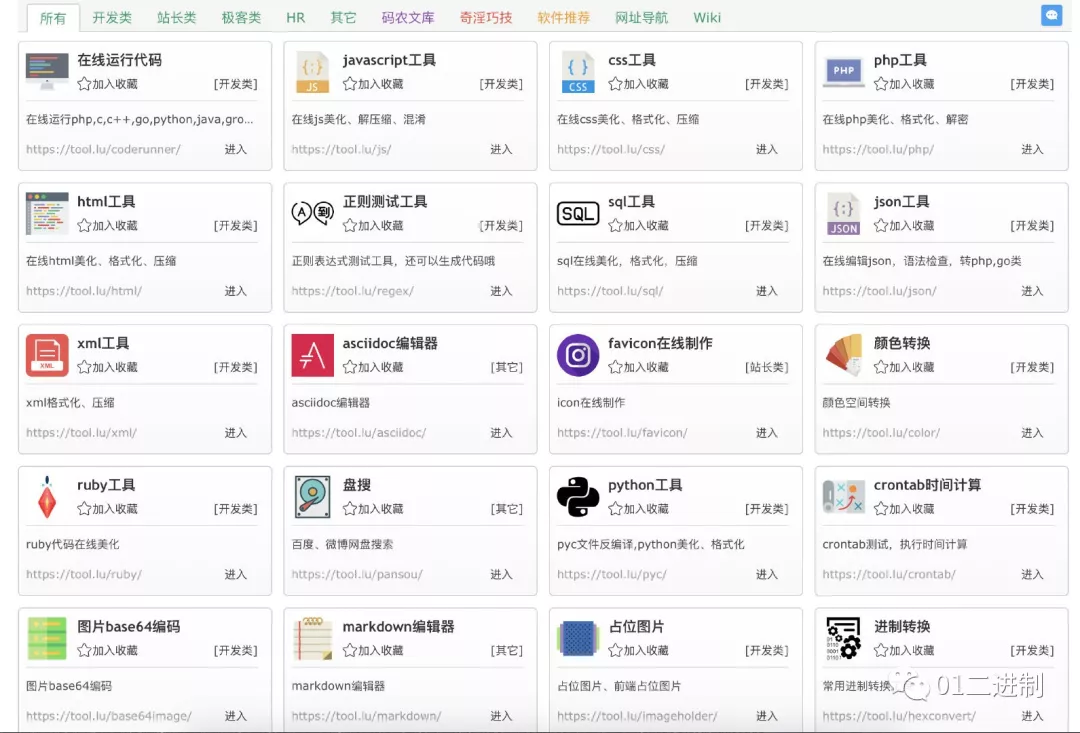This screenshot has width=1080, height=733.
Task: Toggle 加入收藏 for 颜色转换
Action: (904, 367)
